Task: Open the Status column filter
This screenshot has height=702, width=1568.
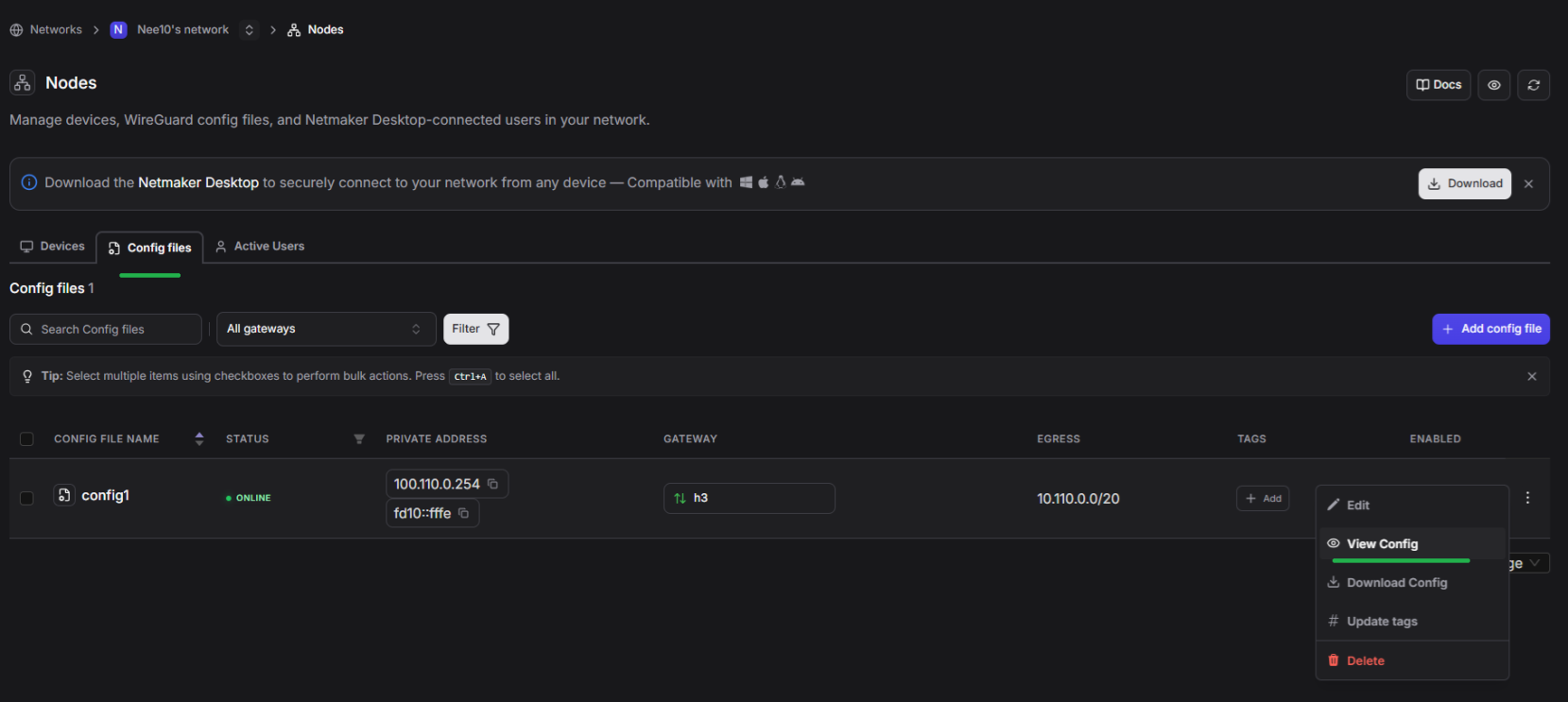Action: click(359, 439)
